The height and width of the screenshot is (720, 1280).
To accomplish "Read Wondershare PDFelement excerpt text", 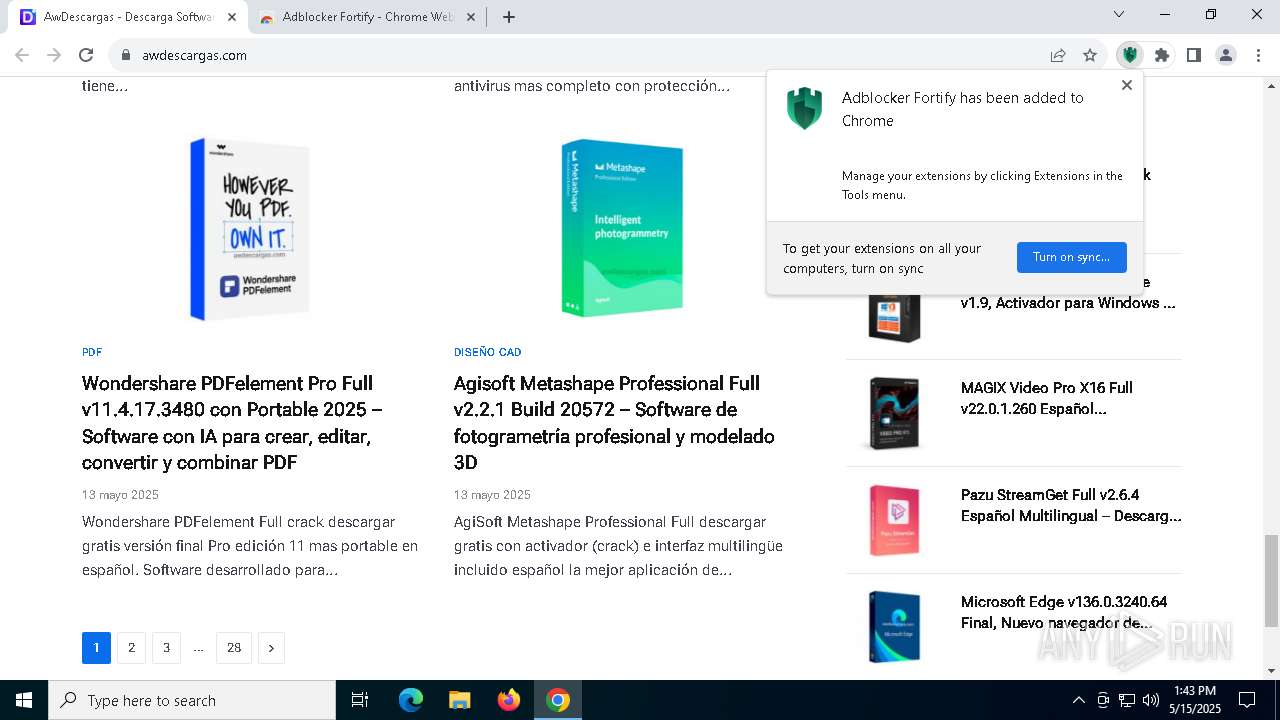I will pyautogui.click(x=250, y=546).
